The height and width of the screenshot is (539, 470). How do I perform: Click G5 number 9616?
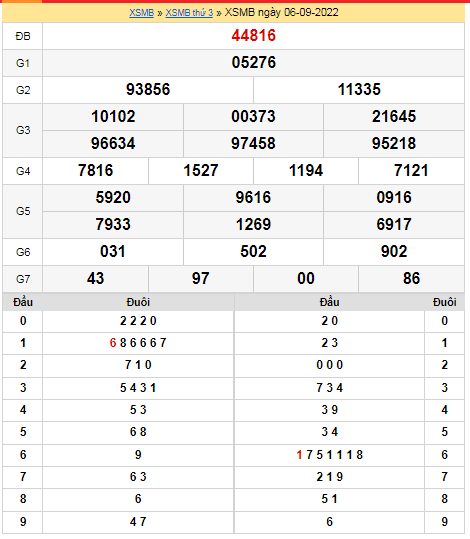[x=253, y=197]
